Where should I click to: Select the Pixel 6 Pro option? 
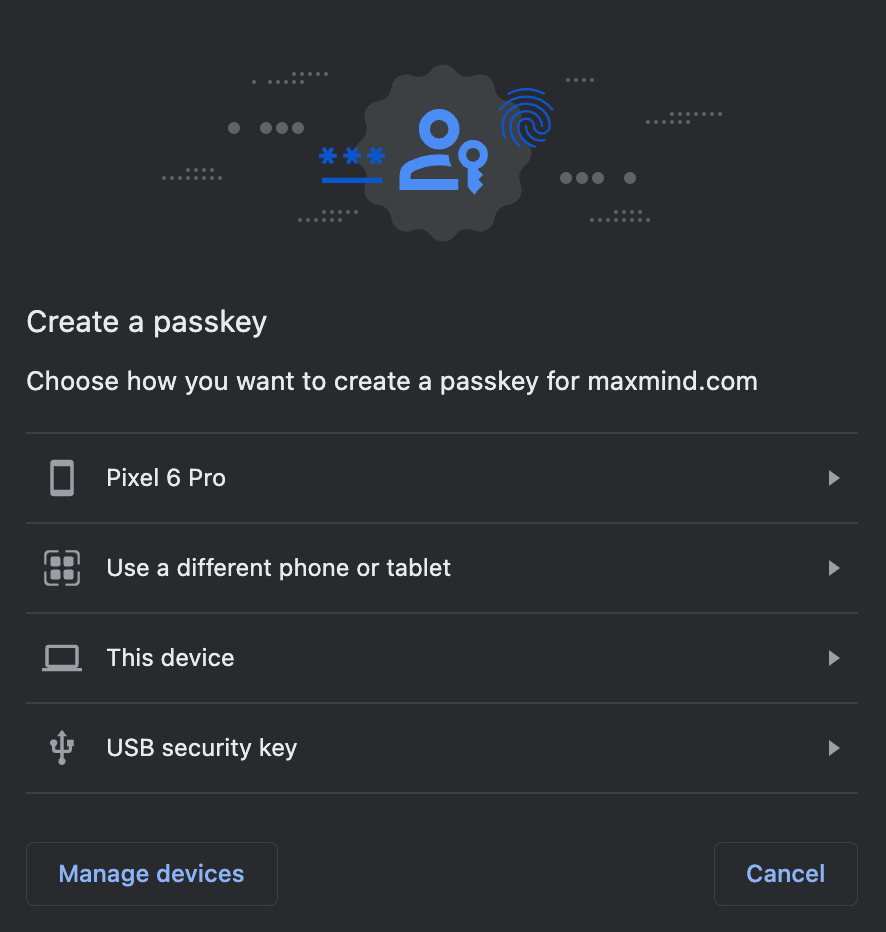point(166,478)
